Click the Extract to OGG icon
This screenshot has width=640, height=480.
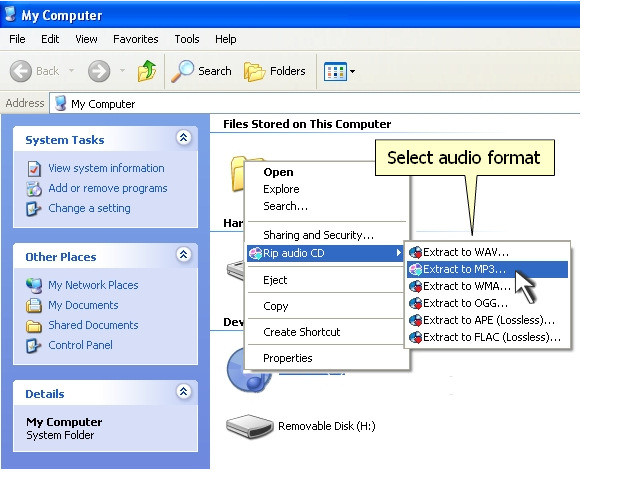point(416,303)
